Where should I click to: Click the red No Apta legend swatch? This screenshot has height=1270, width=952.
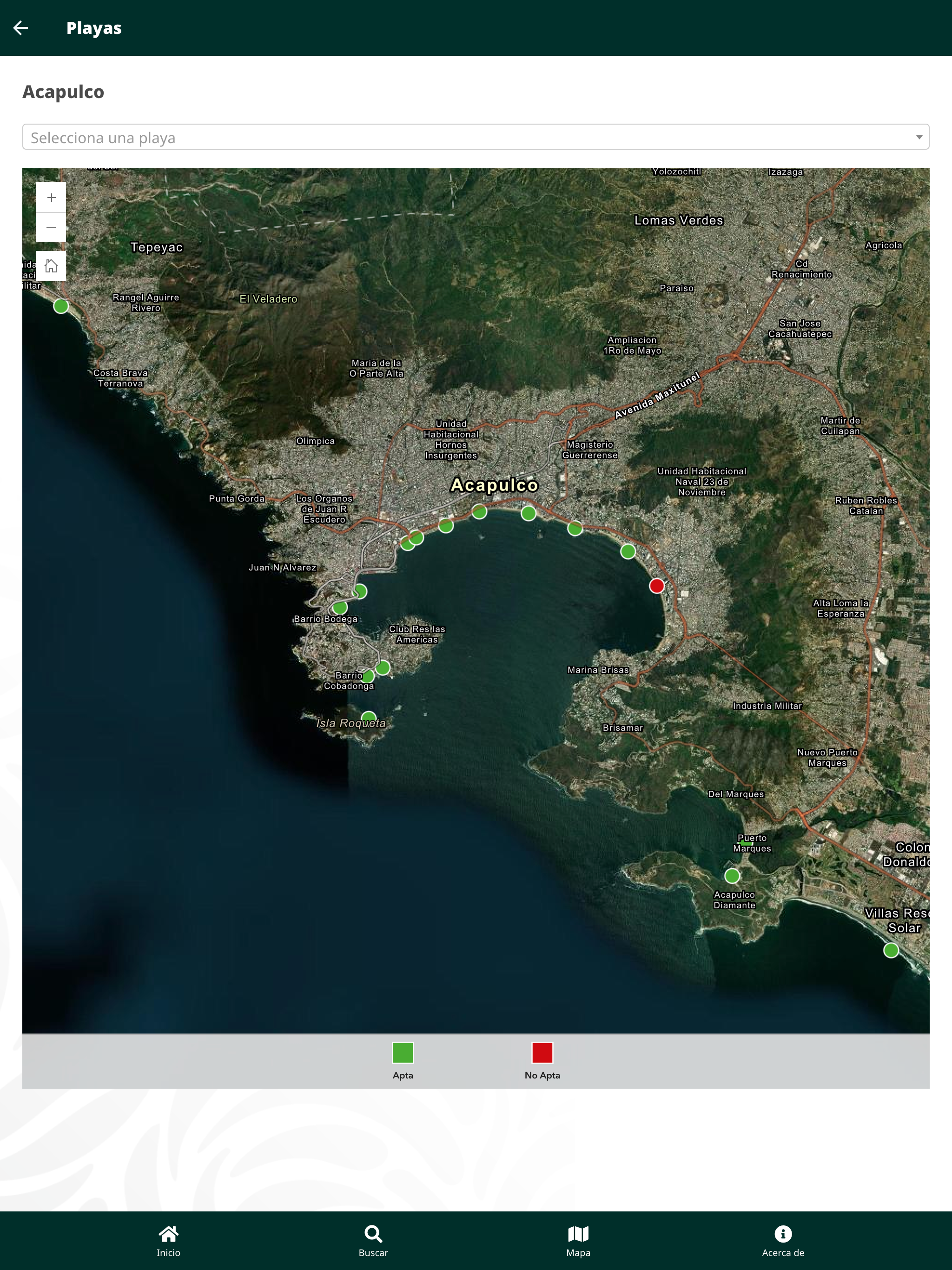tap(542, 1052)
